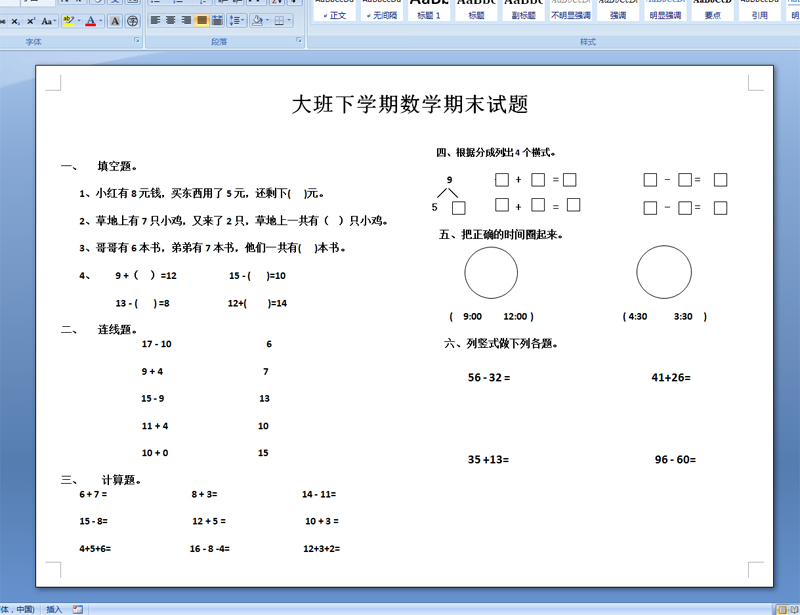Apply the 正文 style
The height and width of the screenshot is (615, 800).
334,11
